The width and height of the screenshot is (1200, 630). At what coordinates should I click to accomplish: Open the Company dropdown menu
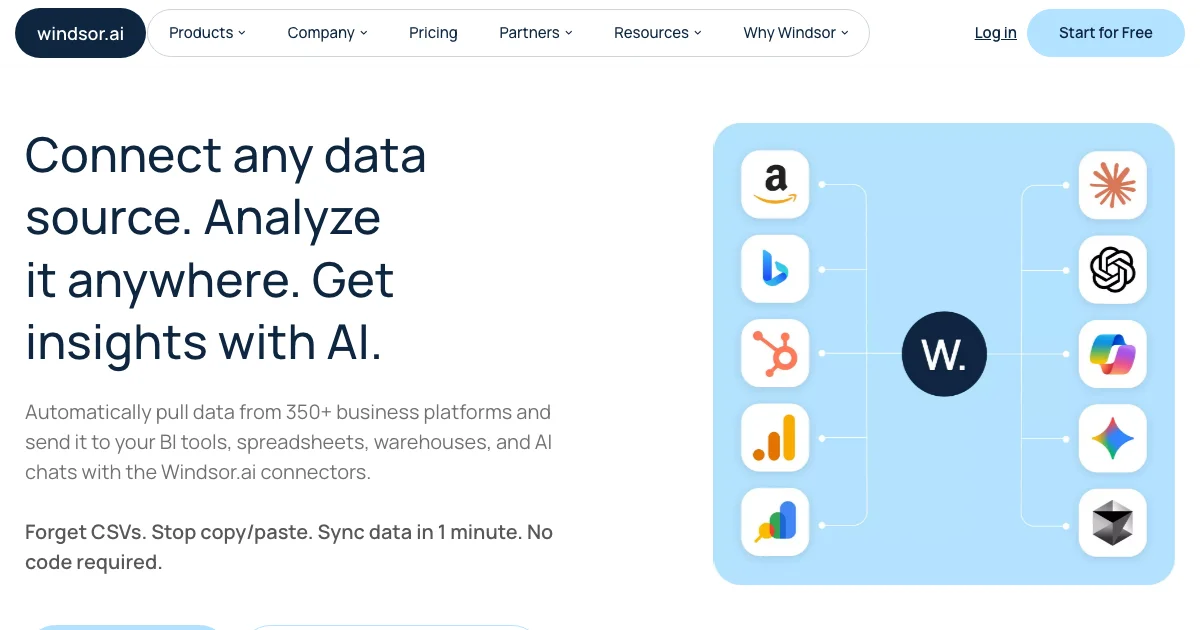click(x=327, y=33)
